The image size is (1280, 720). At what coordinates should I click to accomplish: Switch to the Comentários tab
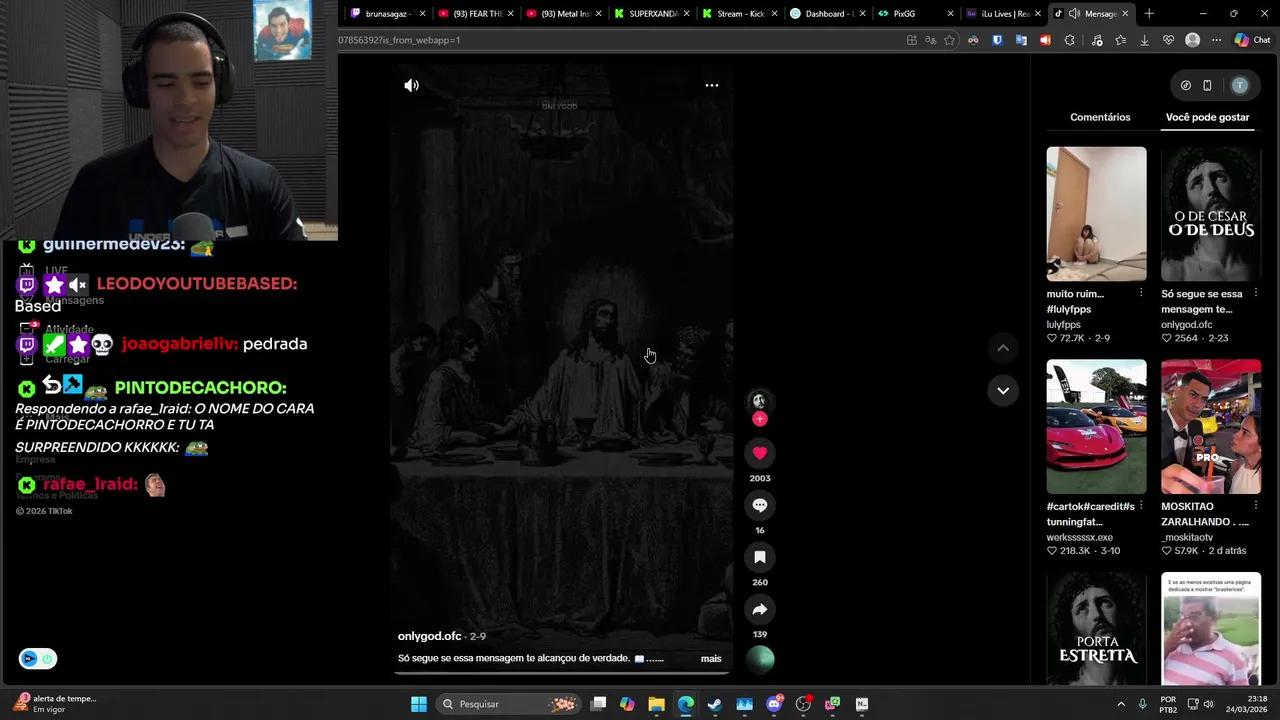(1100, 117)
